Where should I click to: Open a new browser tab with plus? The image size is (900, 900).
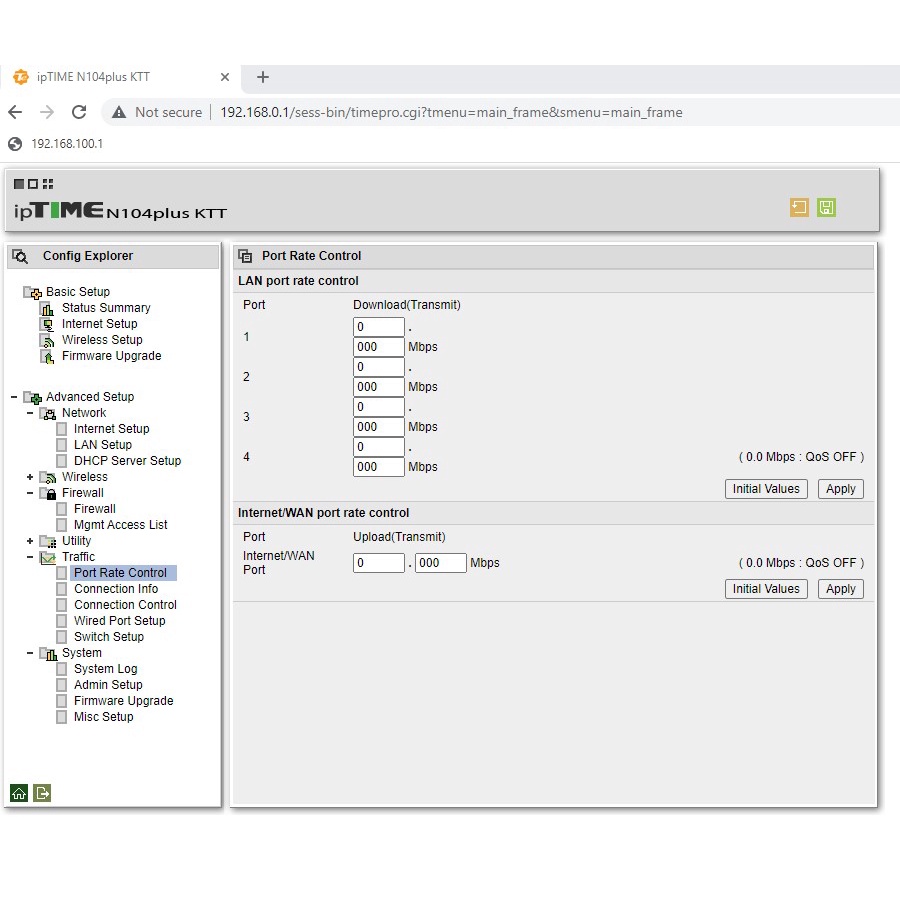263,77
